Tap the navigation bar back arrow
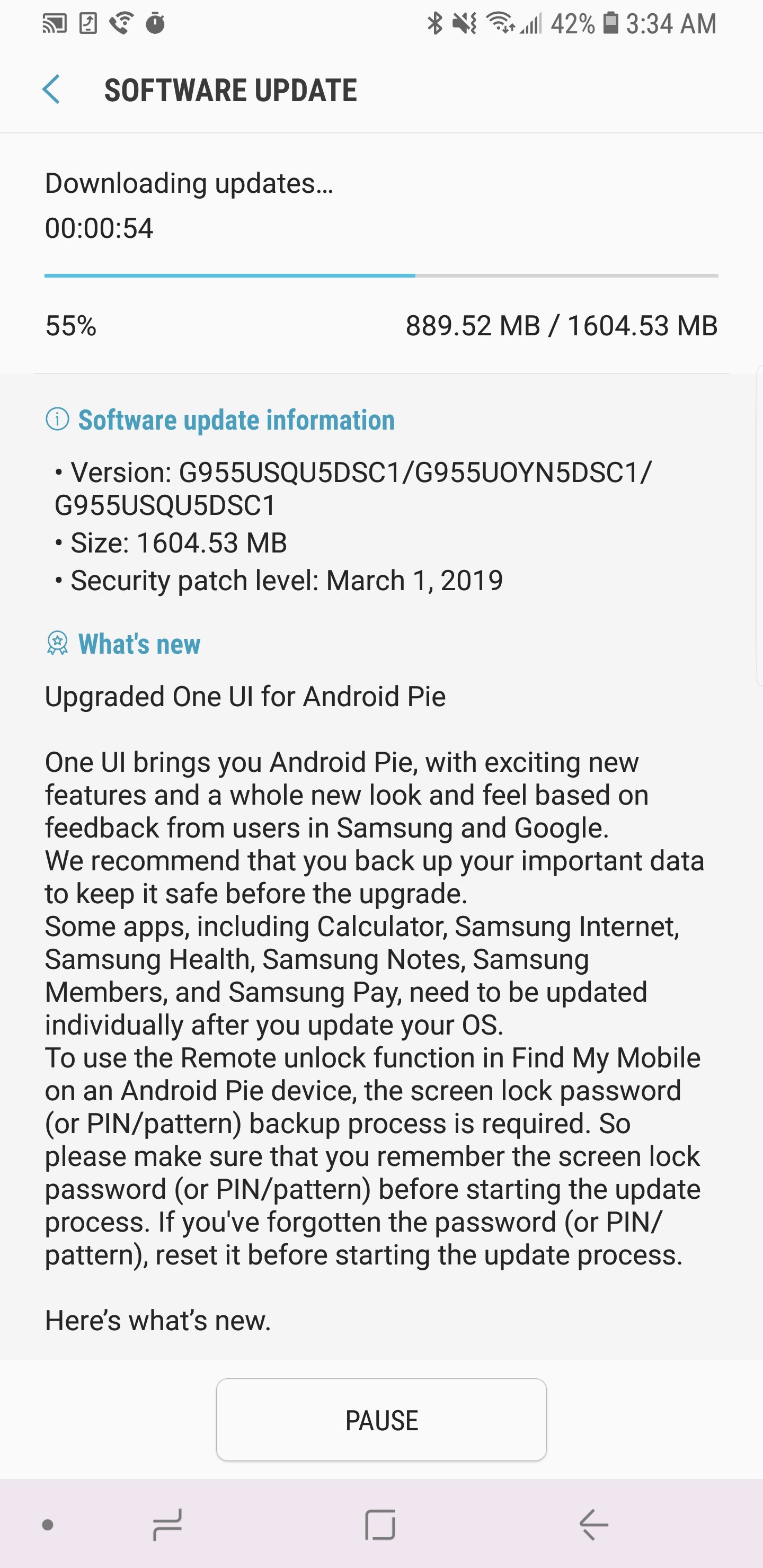The image size is (763, 1568). click(x=594, y=1525)
